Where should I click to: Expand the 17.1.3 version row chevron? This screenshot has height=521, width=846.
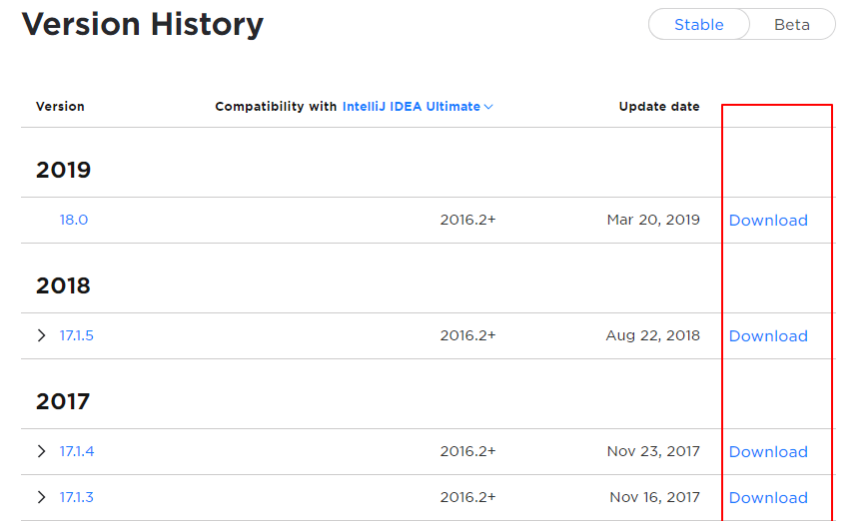(x=41, y=498)
